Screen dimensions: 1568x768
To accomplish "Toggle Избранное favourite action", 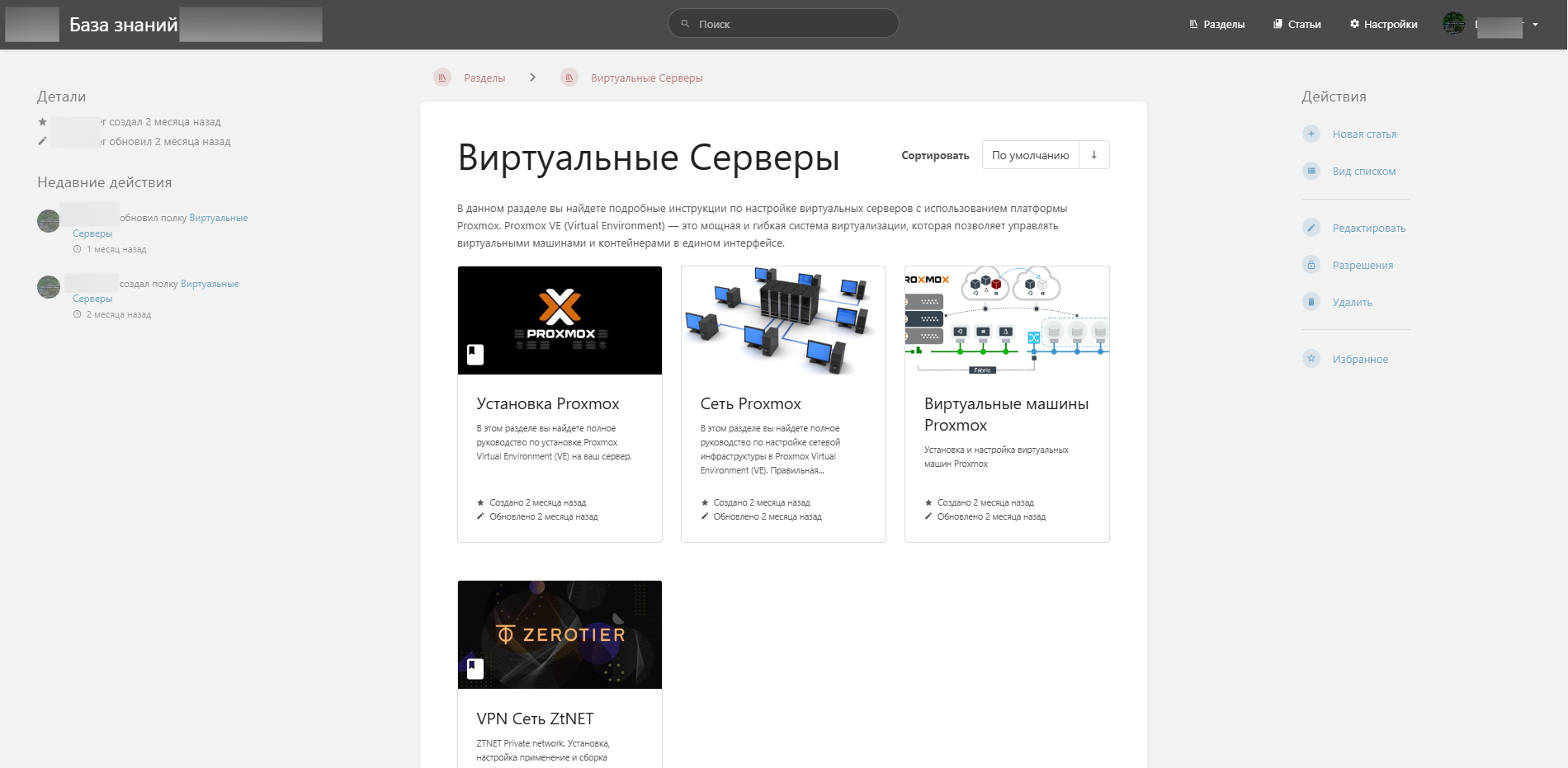I will [x=1360, y=359].
